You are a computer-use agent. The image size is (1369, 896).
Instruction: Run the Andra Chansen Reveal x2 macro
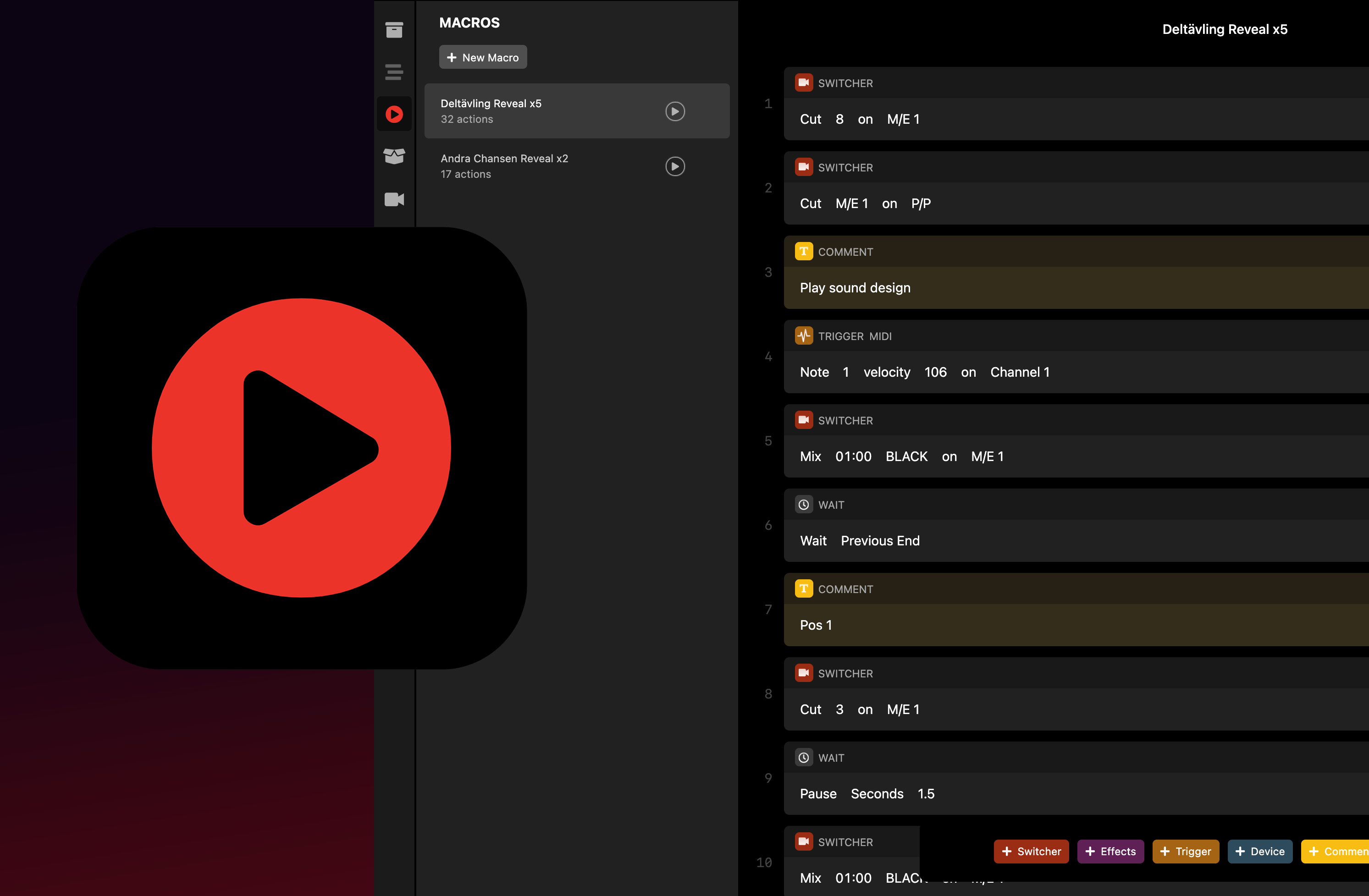(675, 166)
